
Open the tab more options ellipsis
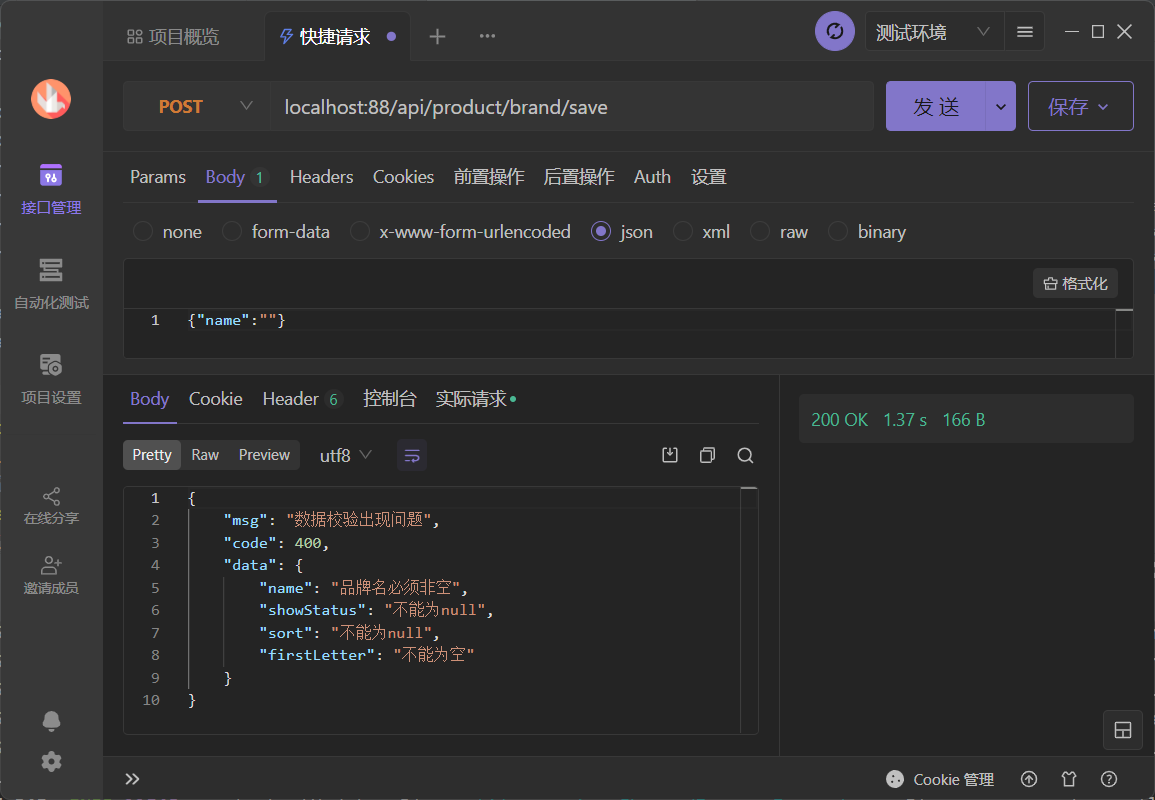488,36
